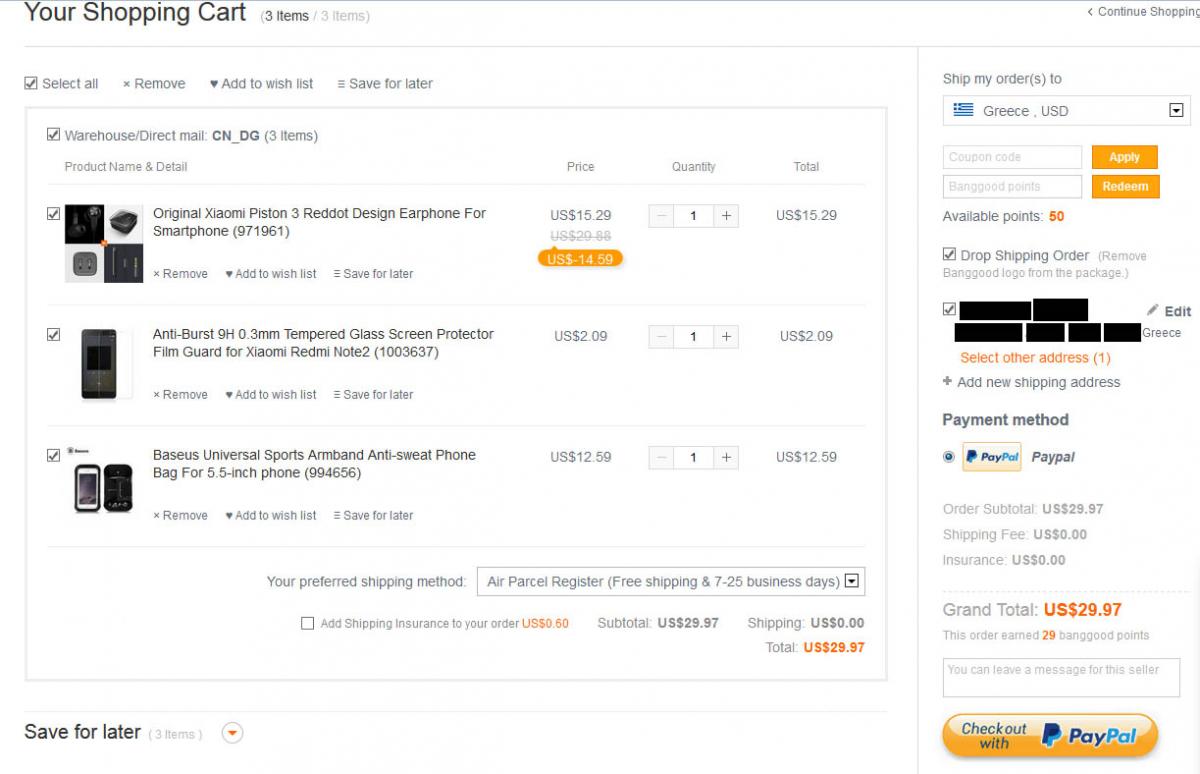The image size is (1200, 774).
Task: Click quantity field of Baseus Armband
Action: point(694,458)
